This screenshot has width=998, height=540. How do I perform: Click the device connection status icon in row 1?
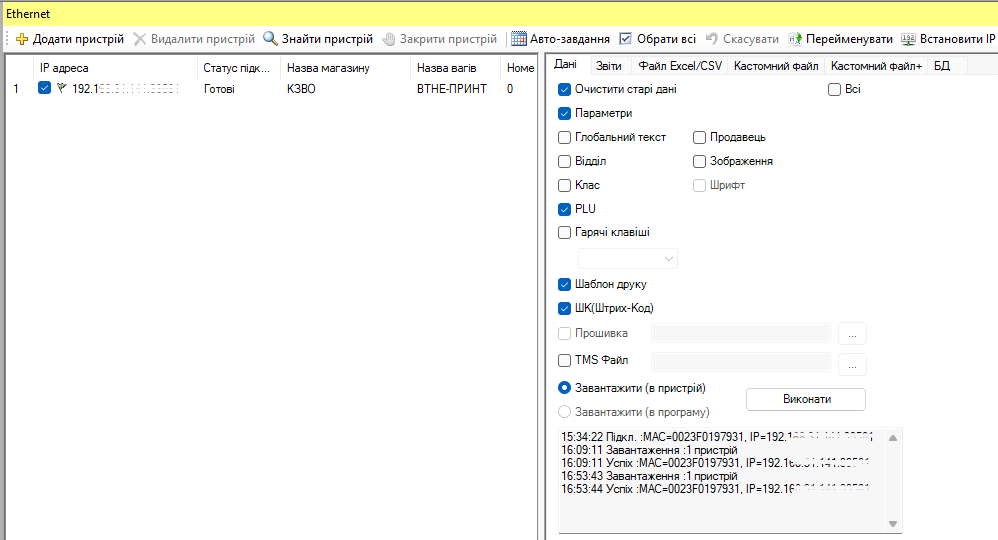tap(61, 88)
